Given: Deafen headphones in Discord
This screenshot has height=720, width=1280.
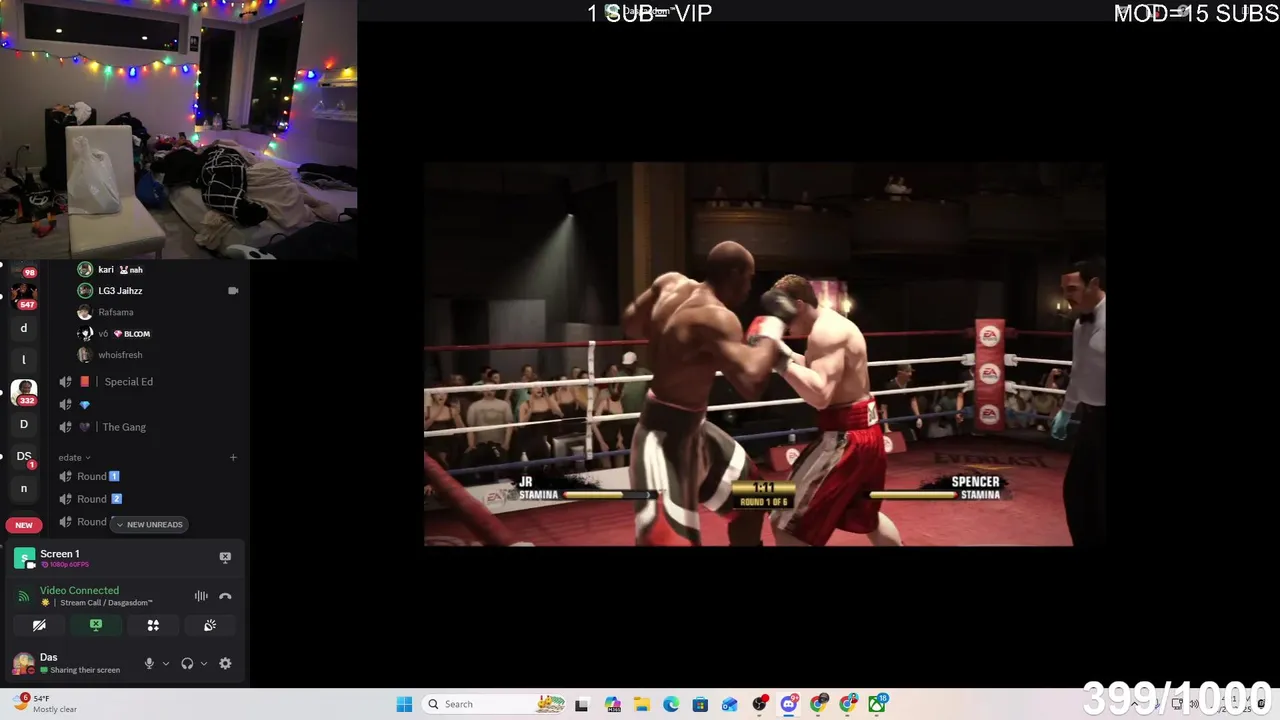Looking at the screenshot, I should [x=187, y=663].
